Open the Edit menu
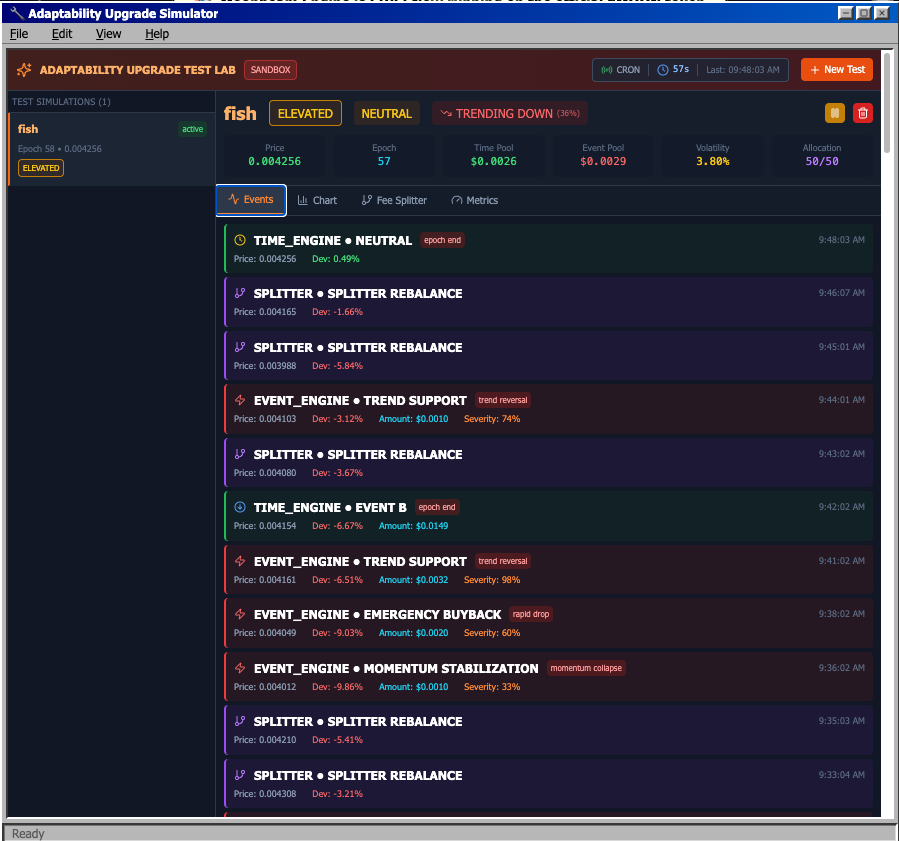This screenshot has width=899, height=841. pyautogui.click(x=62, y=34)
